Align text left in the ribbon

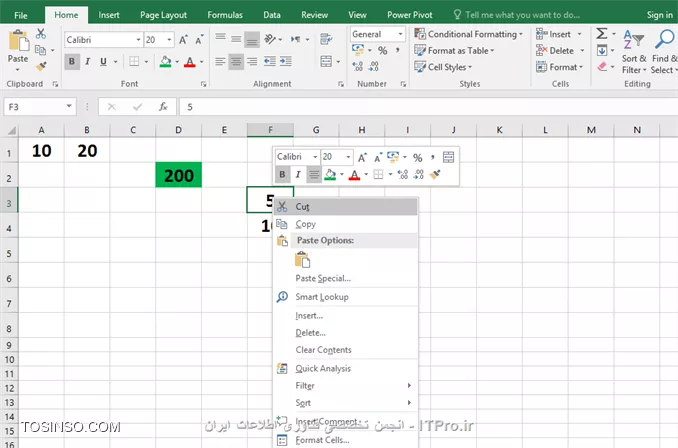(x=221, y=61)
